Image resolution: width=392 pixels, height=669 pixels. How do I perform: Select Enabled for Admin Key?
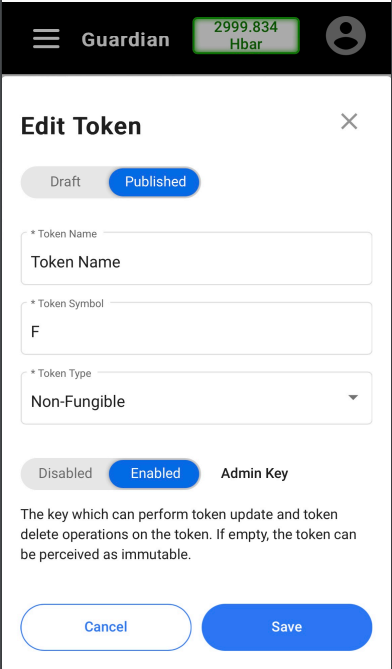click(155, 474)
